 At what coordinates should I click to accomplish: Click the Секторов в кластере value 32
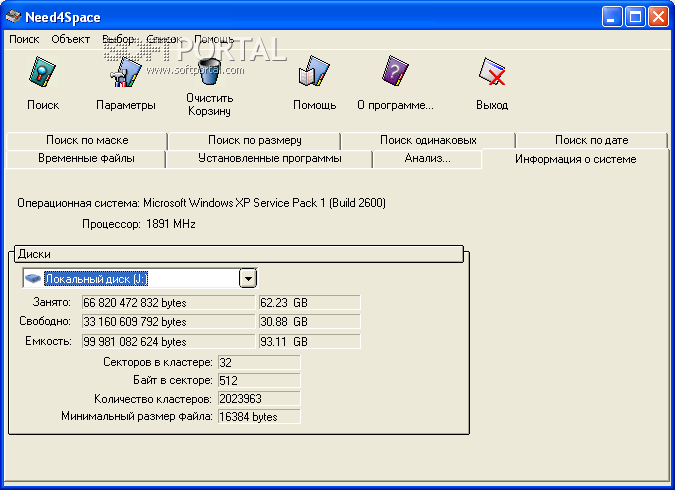pyautogui.click(x=259, y=363)
